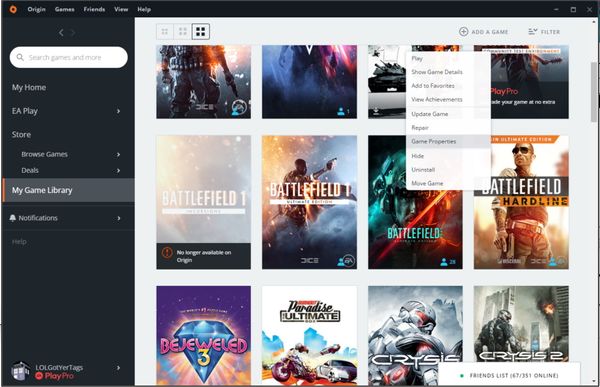Choose Hide from context menu

[x=448, y=156]
